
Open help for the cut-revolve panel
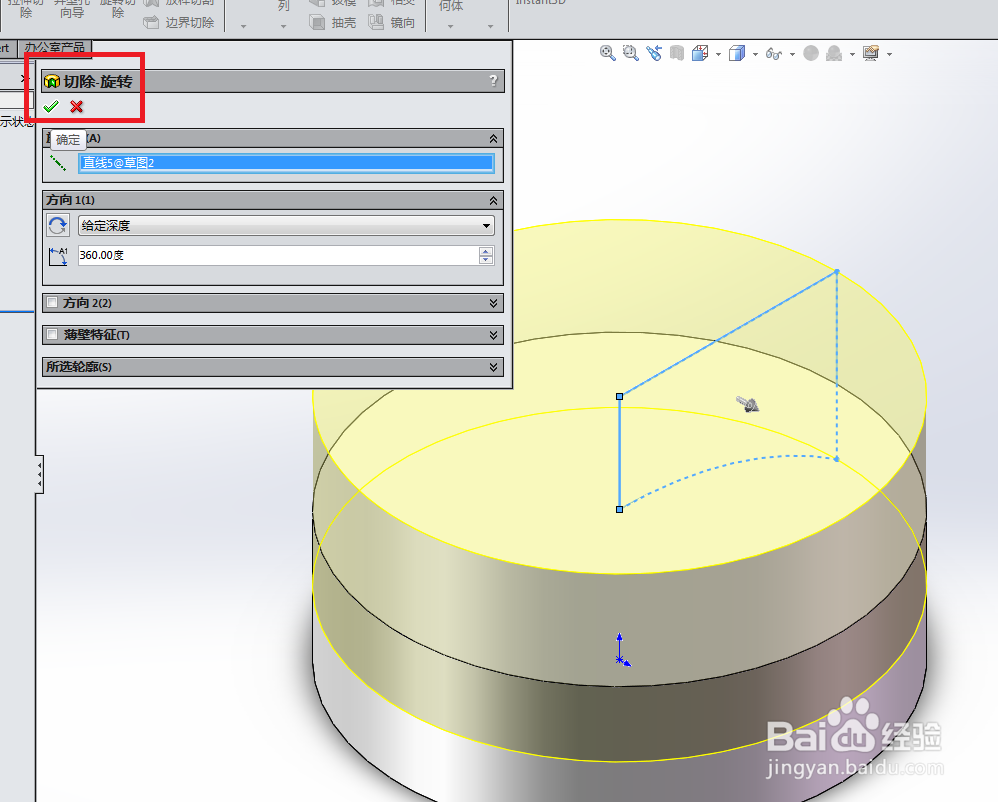(493, 81)
